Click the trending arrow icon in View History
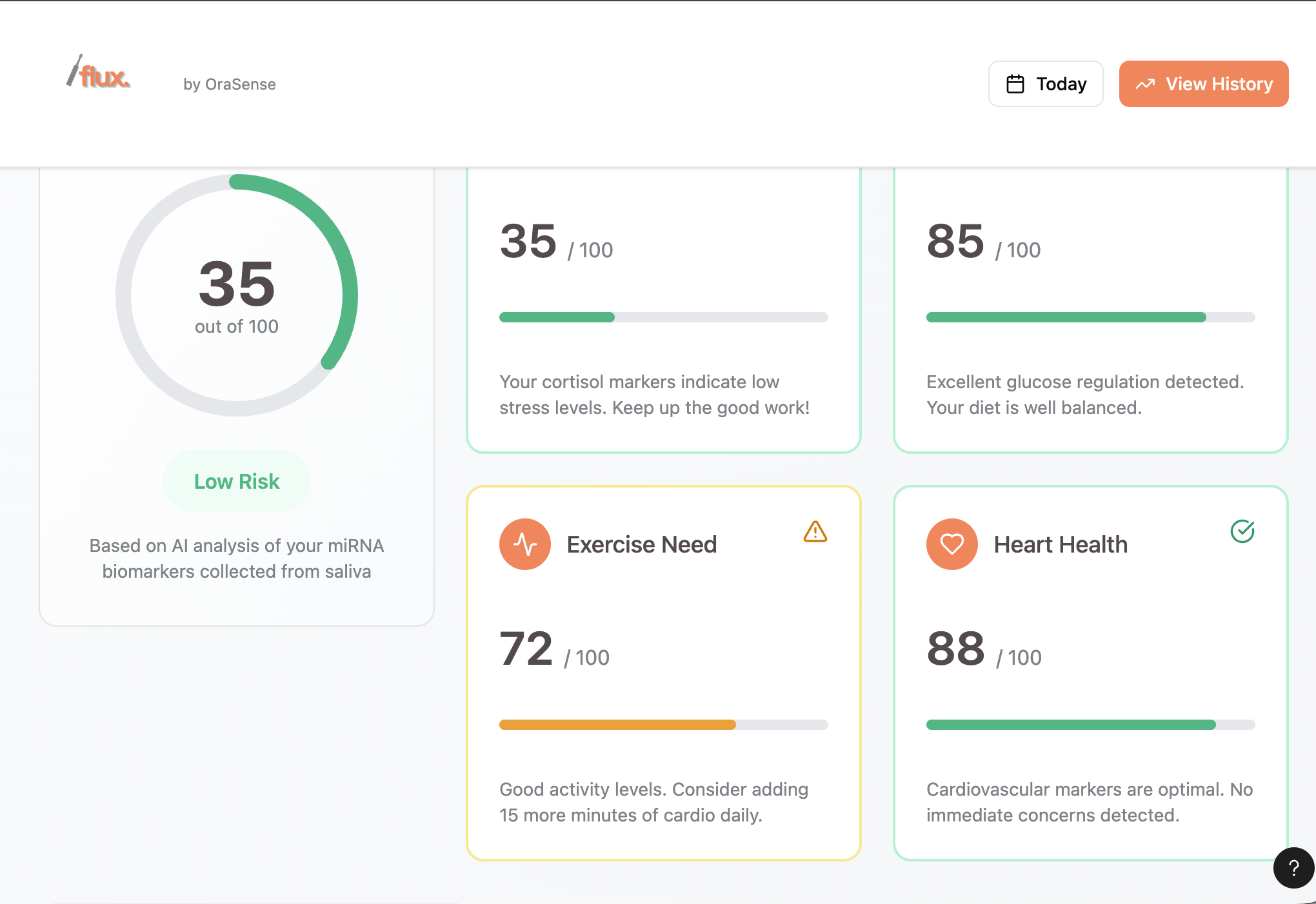Viewport: 1316px width, 904px height. (1146, 83)
